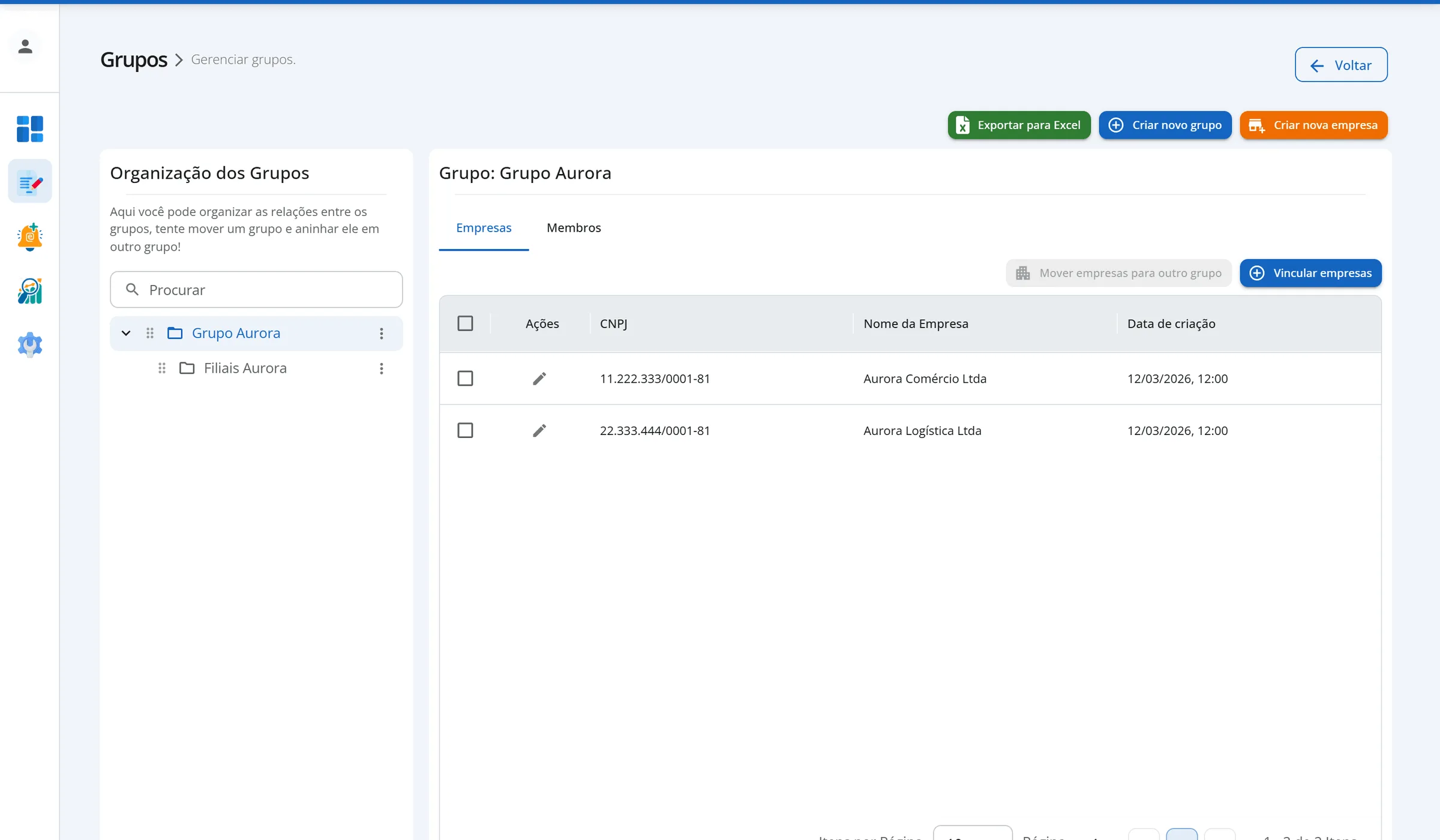Edit Aurora Logística Ltda with pencil icon
This screenshot has height=840, width=1440.
(539, 431)
